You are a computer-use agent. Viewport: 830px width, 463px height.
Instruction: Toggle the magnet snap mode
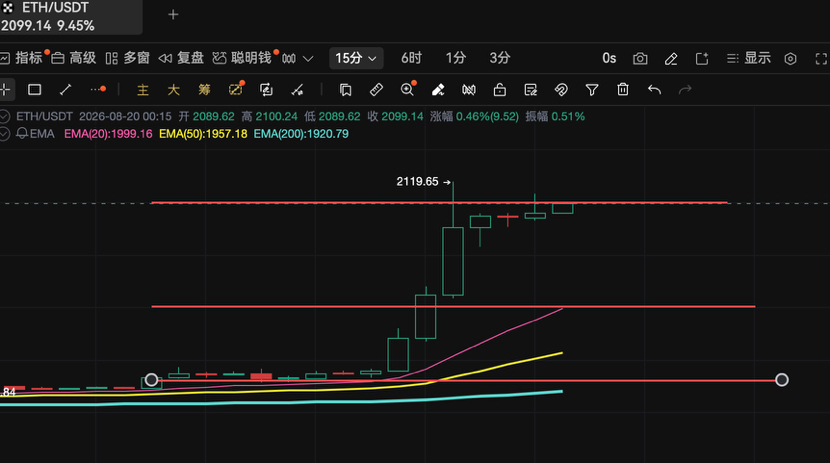click(x=561, y=90)
